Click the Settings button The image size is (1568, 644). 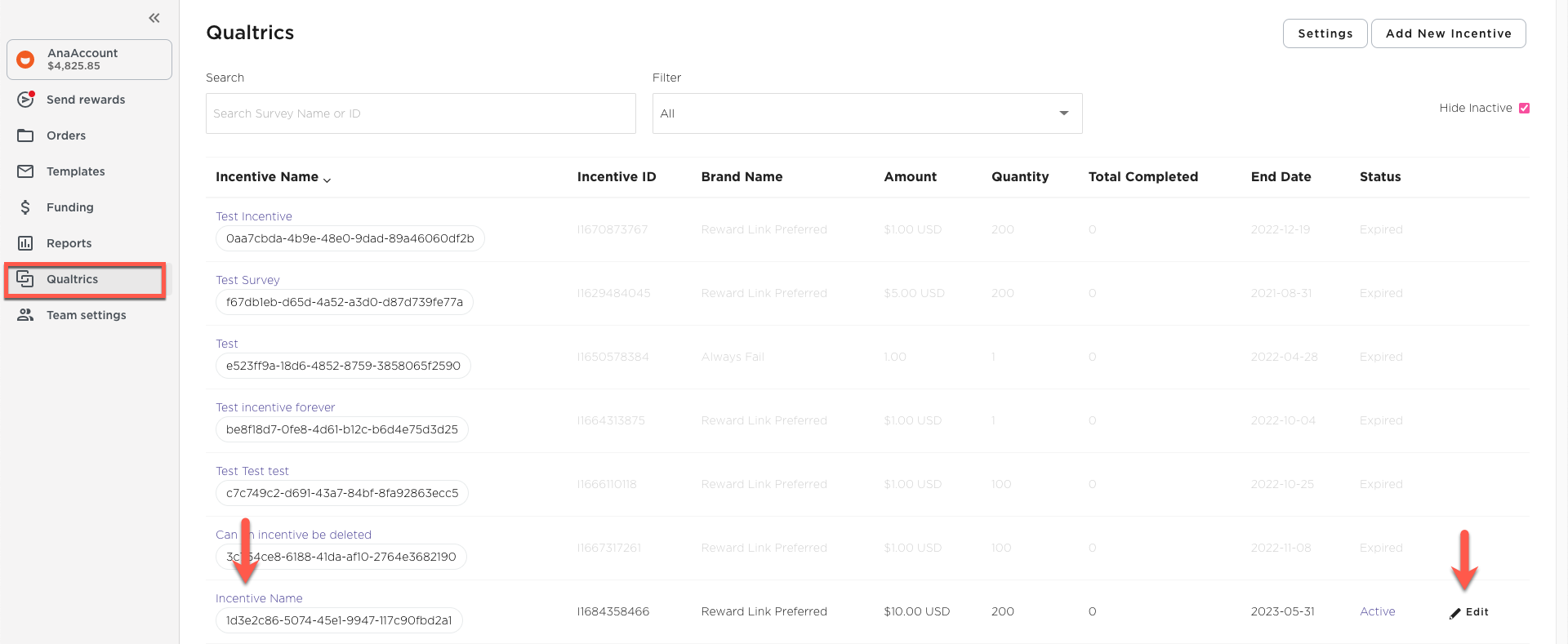pos(1325,33)
